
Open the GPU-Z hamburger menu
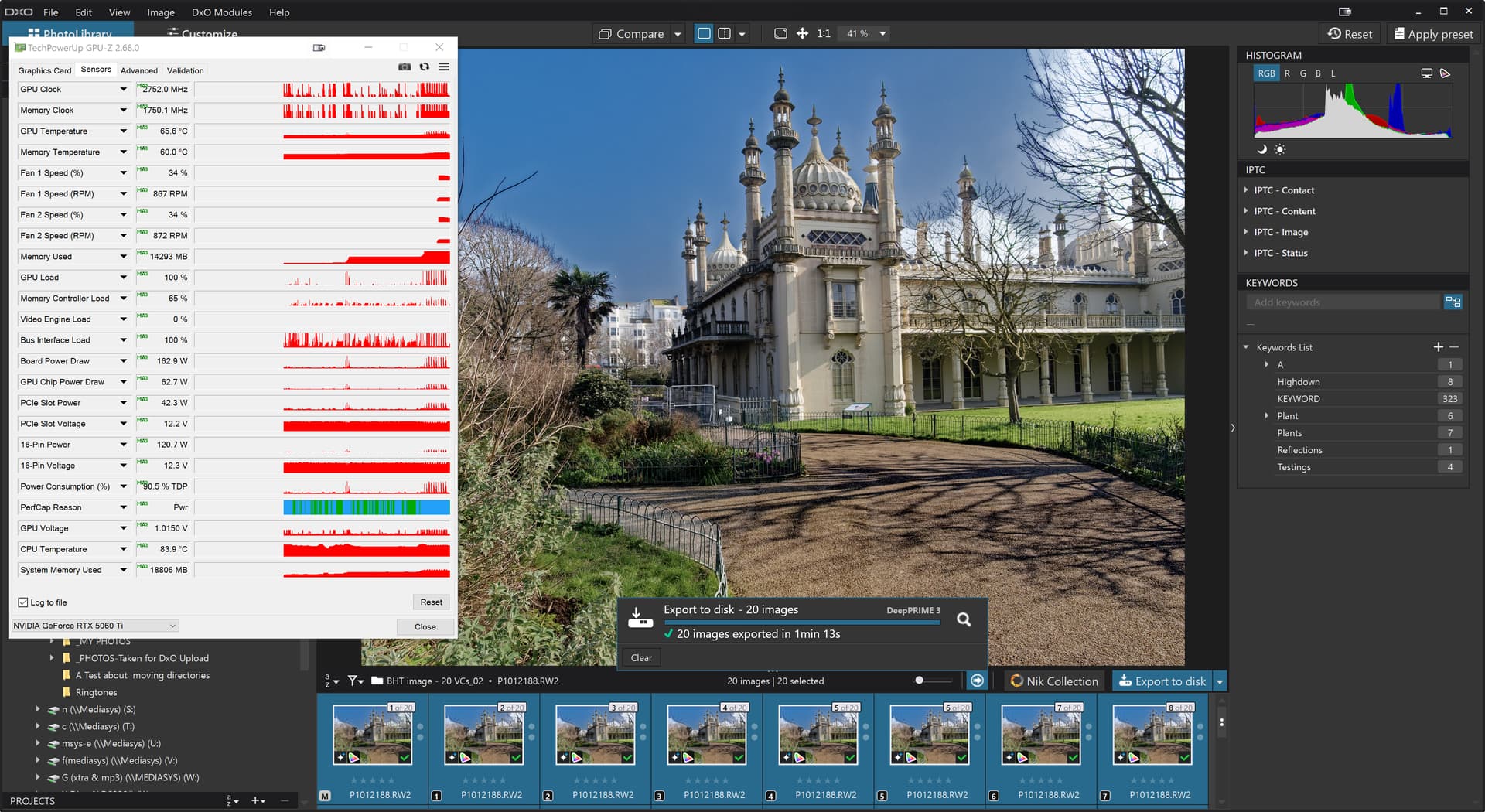coord(444,67)
